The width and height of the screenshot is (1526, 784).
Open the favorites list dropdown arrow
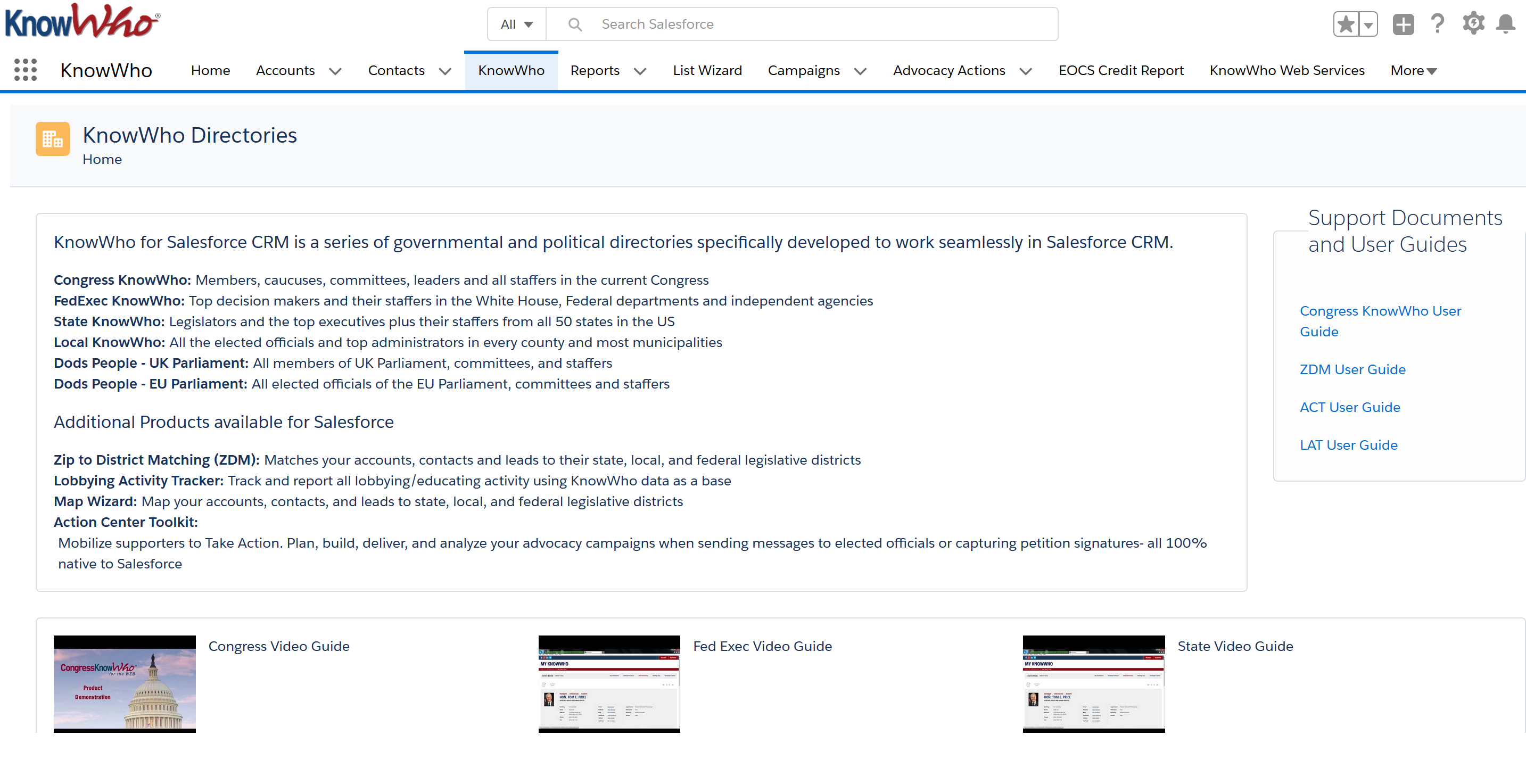(x=1368, y=25)
